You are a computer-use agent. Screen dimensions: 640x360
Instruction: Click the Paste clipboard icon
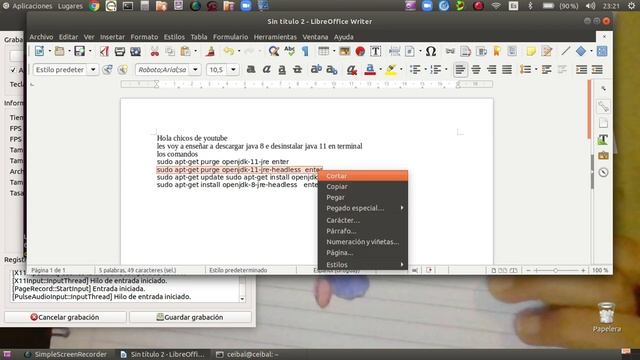click(x=185, y=51)
